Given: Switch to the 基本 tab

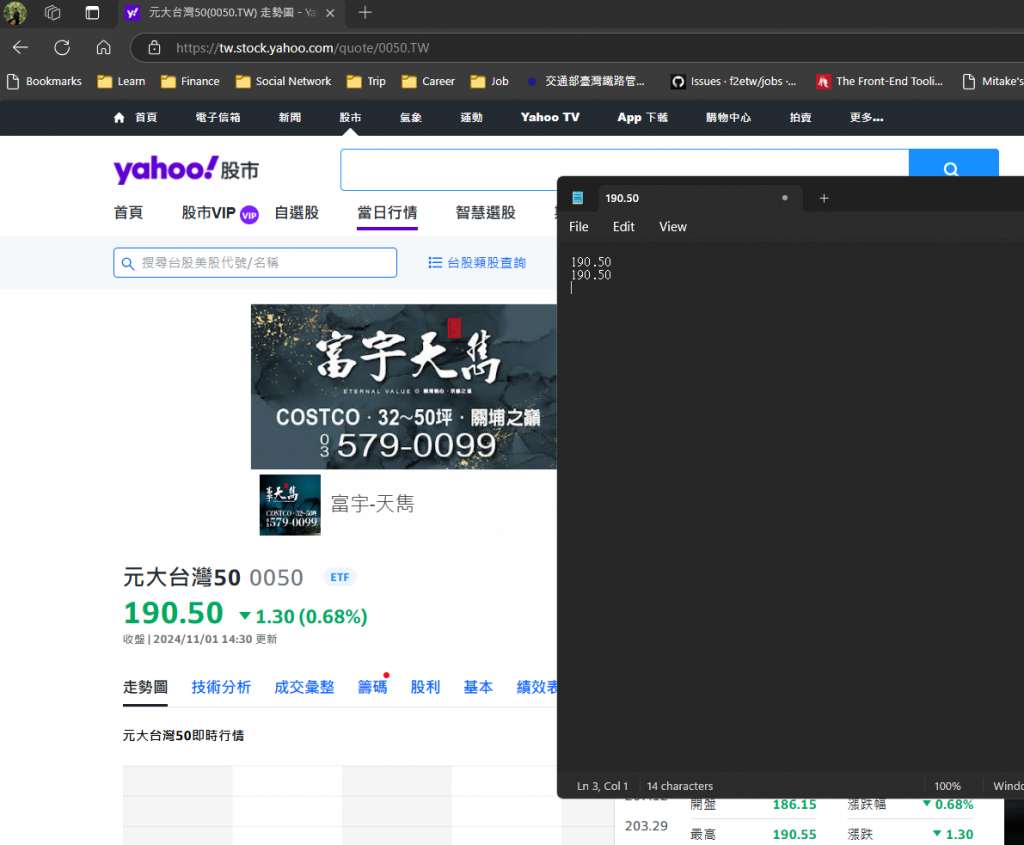Looking at the screenshot, I should pos(478,687).
